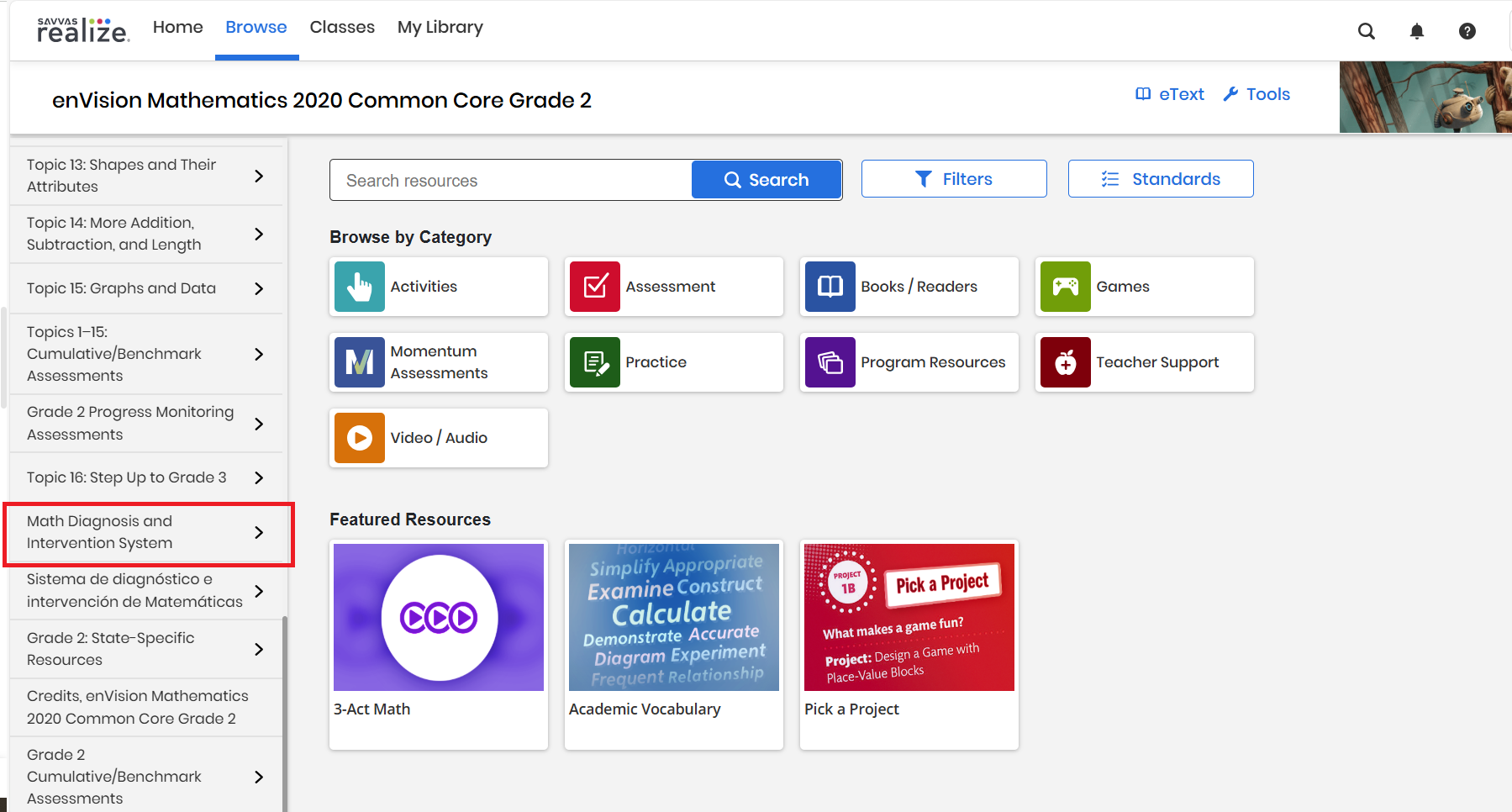This screenshot has width=1512, height=812.
Task: Expand Topic 15: Graphs and Data
Action: point(146,288)
